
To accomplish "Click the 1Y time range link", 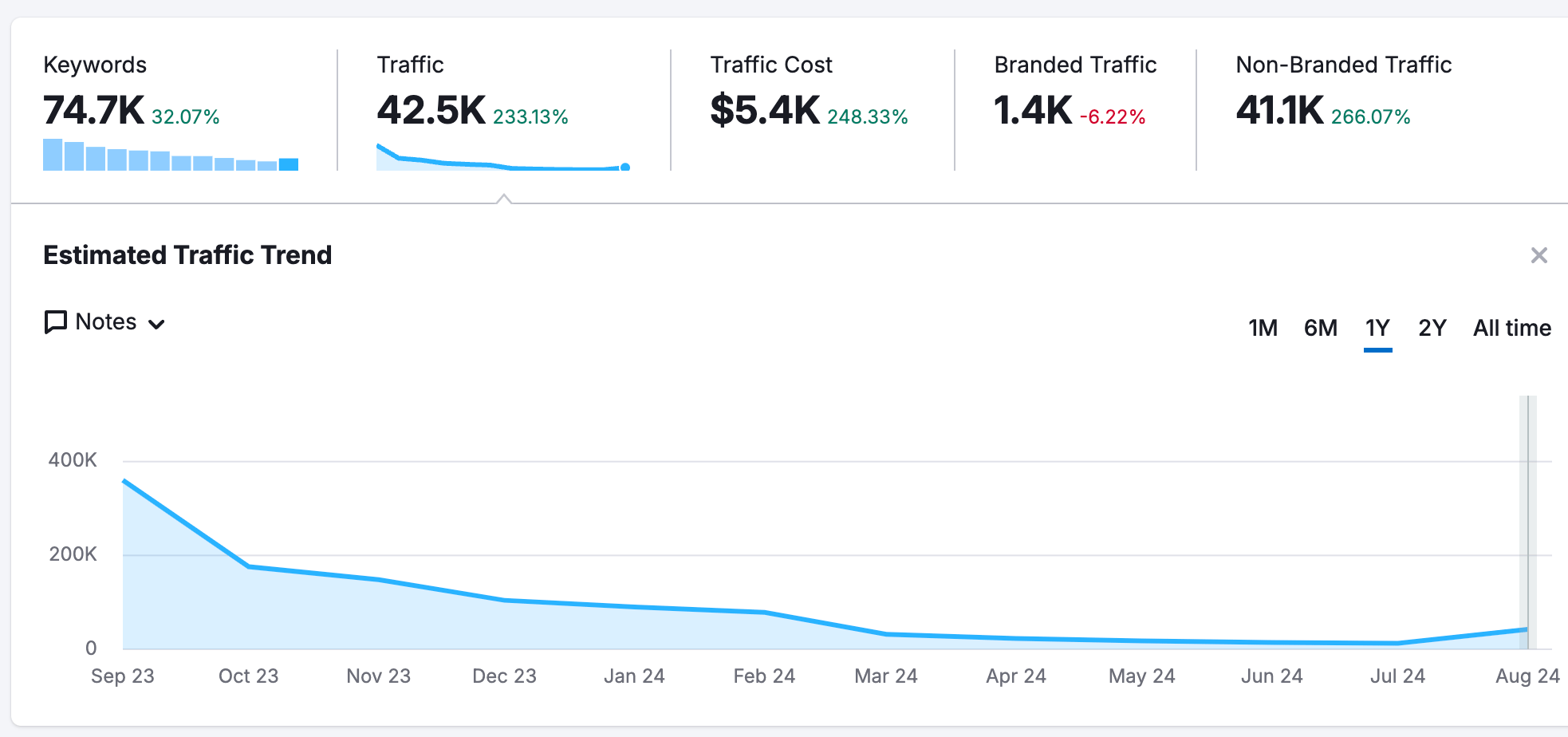I will click(1377, 327).
